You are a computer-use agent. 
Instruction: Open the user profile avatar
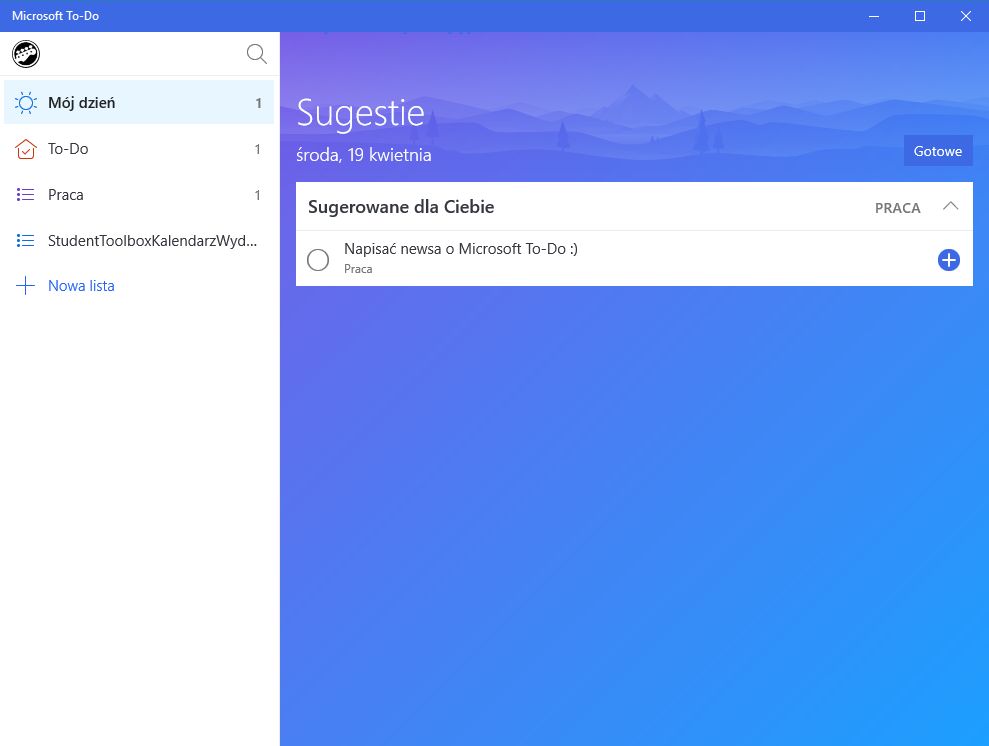tap(26, 54)
